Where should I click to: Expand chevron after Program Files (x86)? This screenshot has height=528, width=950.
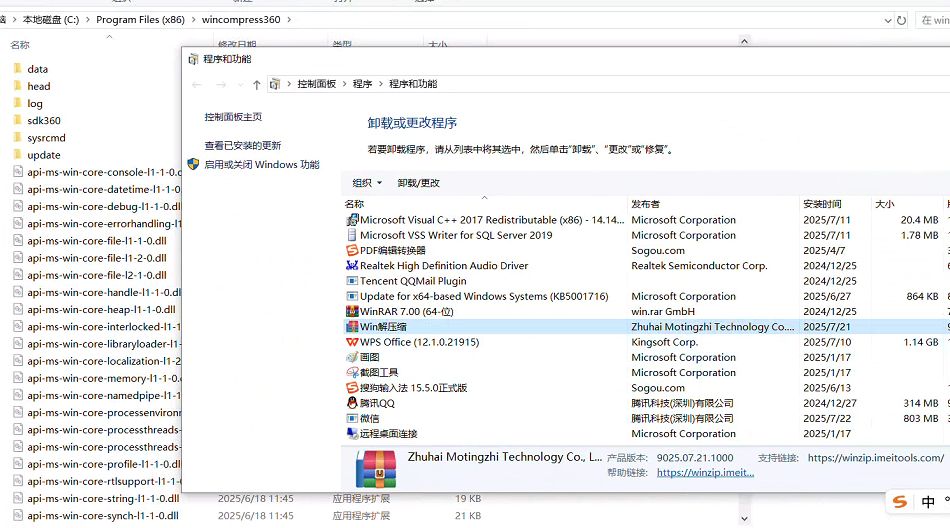[x=194, y=20]
